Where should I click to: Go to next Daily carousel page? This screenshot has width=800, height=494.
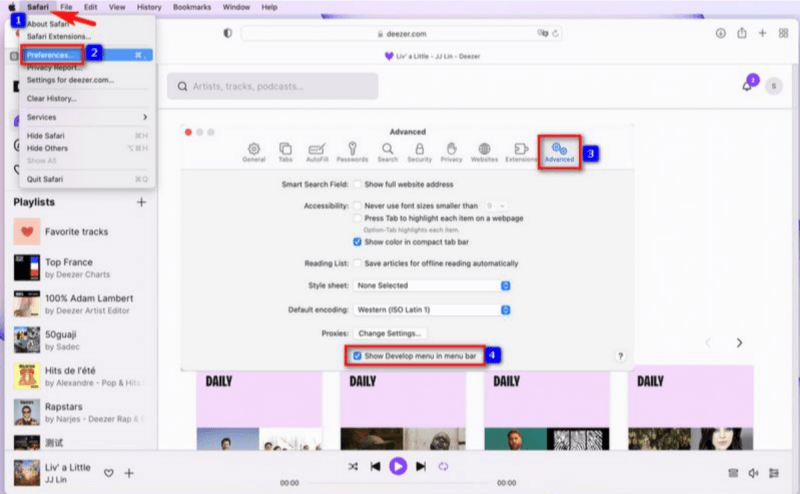click(x=739, y=343)
